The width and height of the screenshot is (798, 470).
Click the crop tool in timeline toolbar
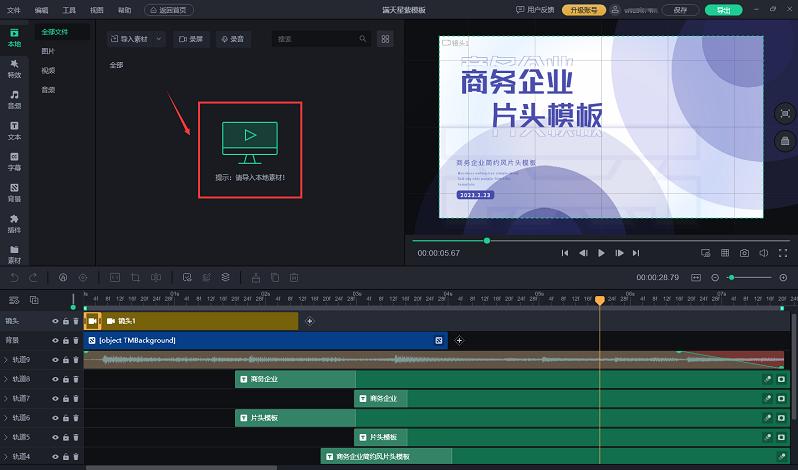(135, 278)
